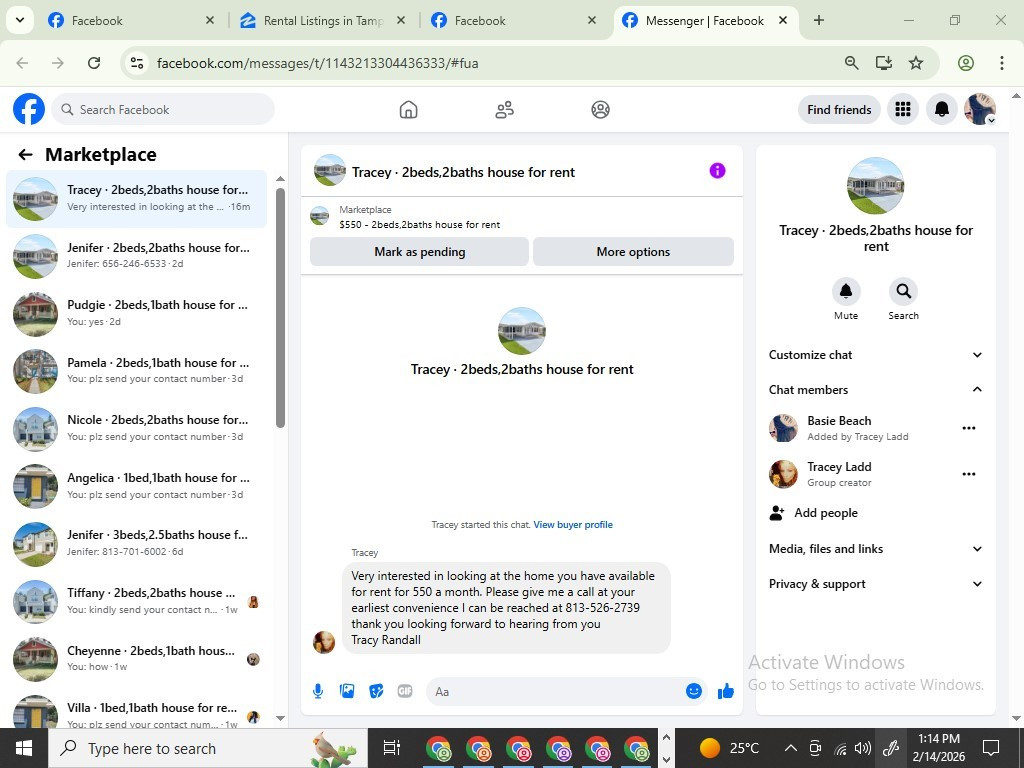Open the install app icon in the address bar
1024x768 pixels.
point(884,63)
